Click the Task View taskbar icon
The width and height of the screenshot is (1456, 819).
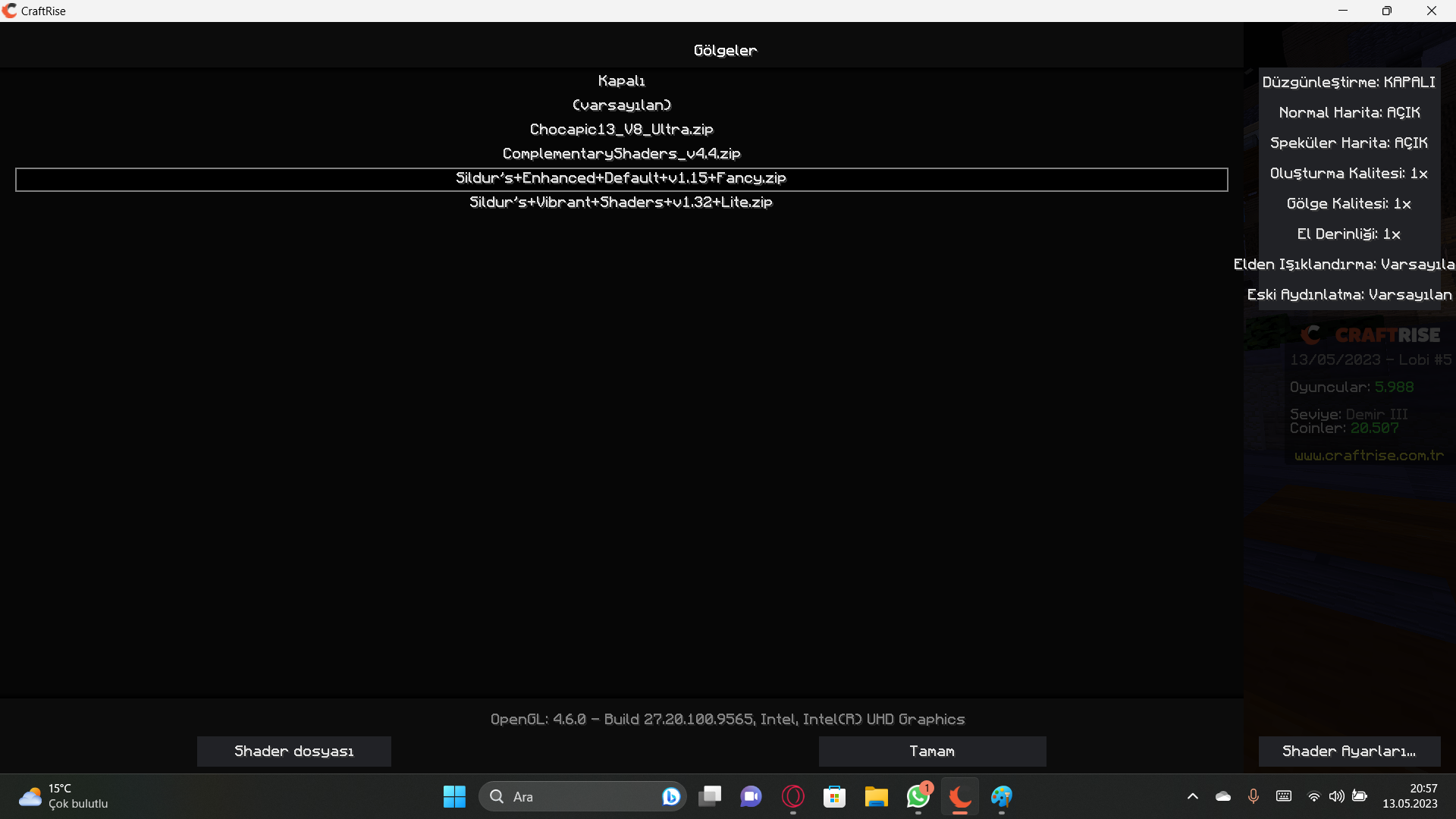[710, 796]
